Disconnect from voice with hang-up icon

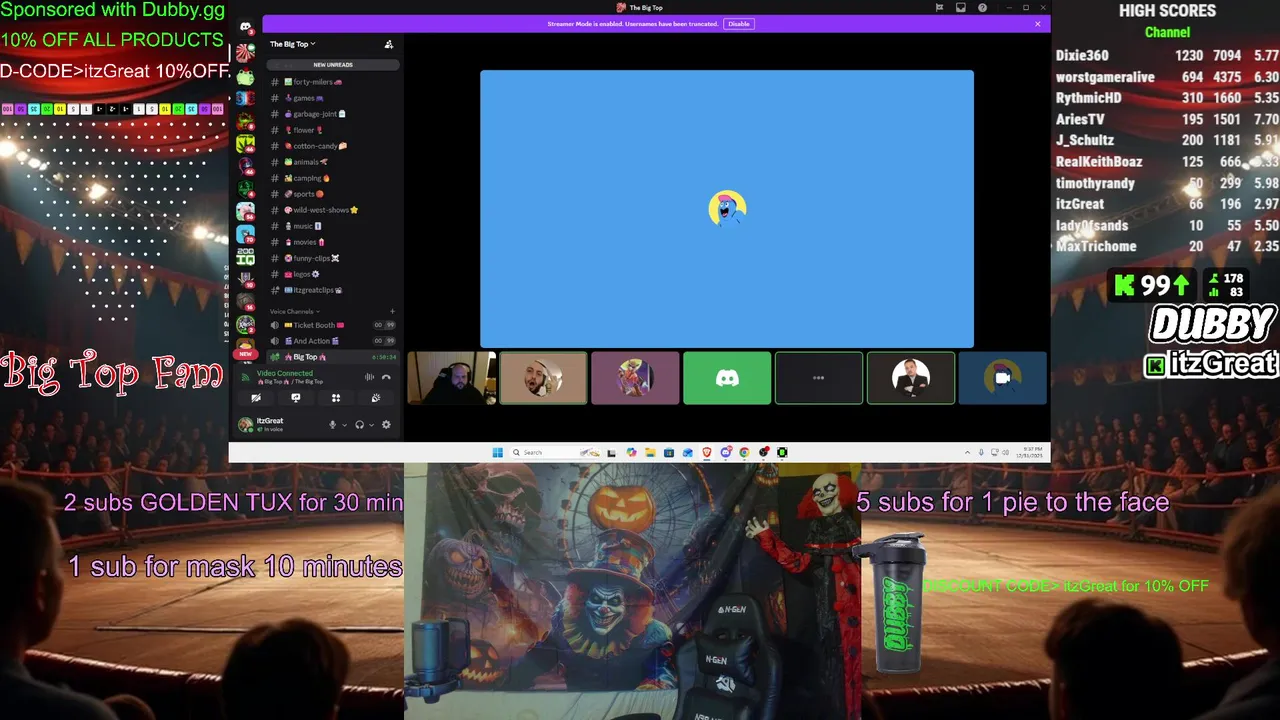[386, 377]
